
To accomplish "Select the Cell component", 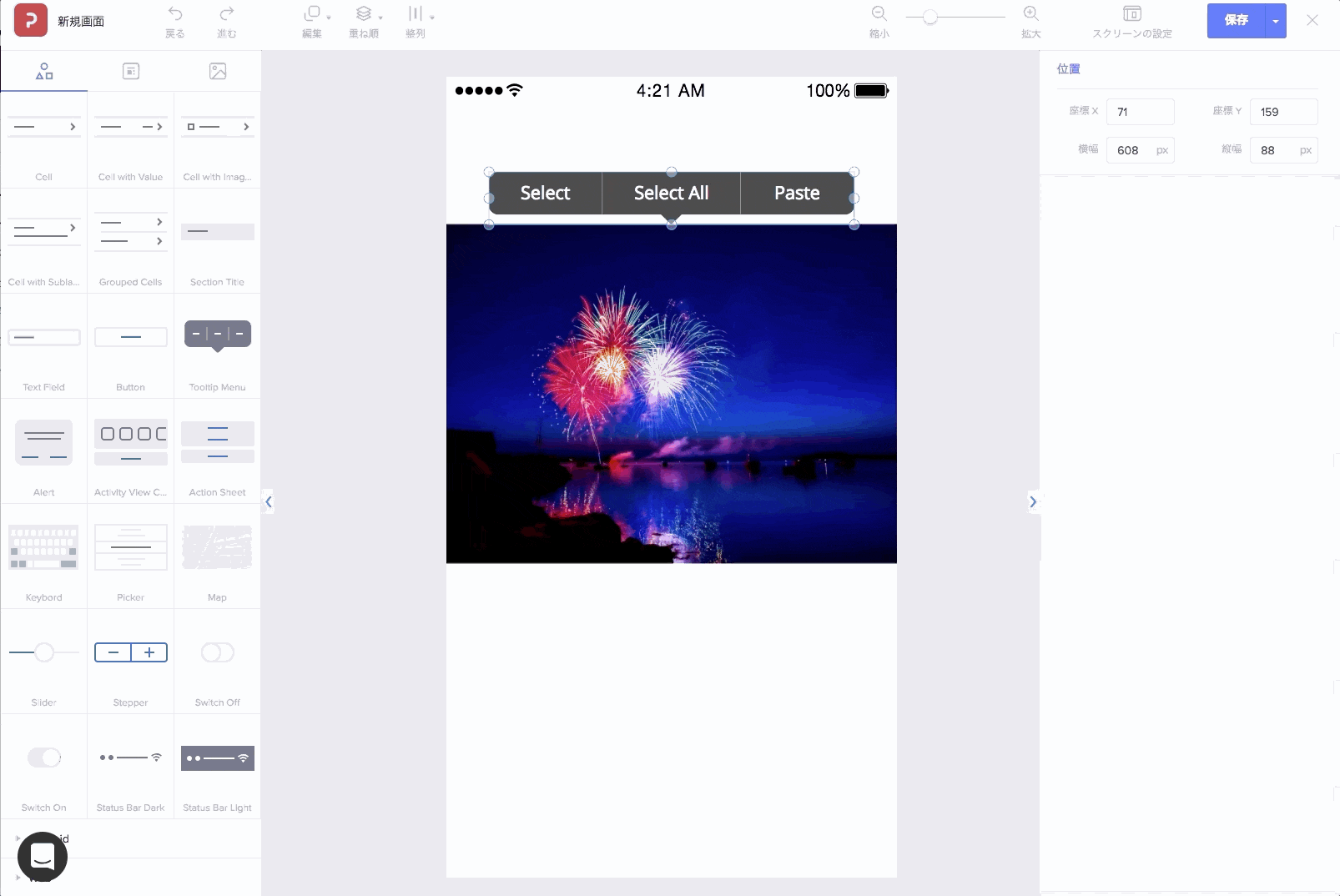I will coord(44,140).
